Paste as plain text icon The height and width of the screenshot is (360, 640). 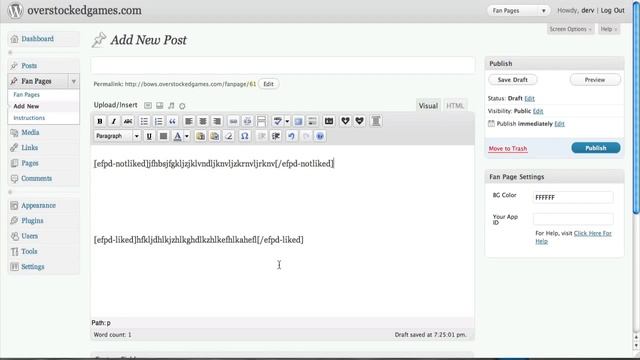[x=200, y=136]
